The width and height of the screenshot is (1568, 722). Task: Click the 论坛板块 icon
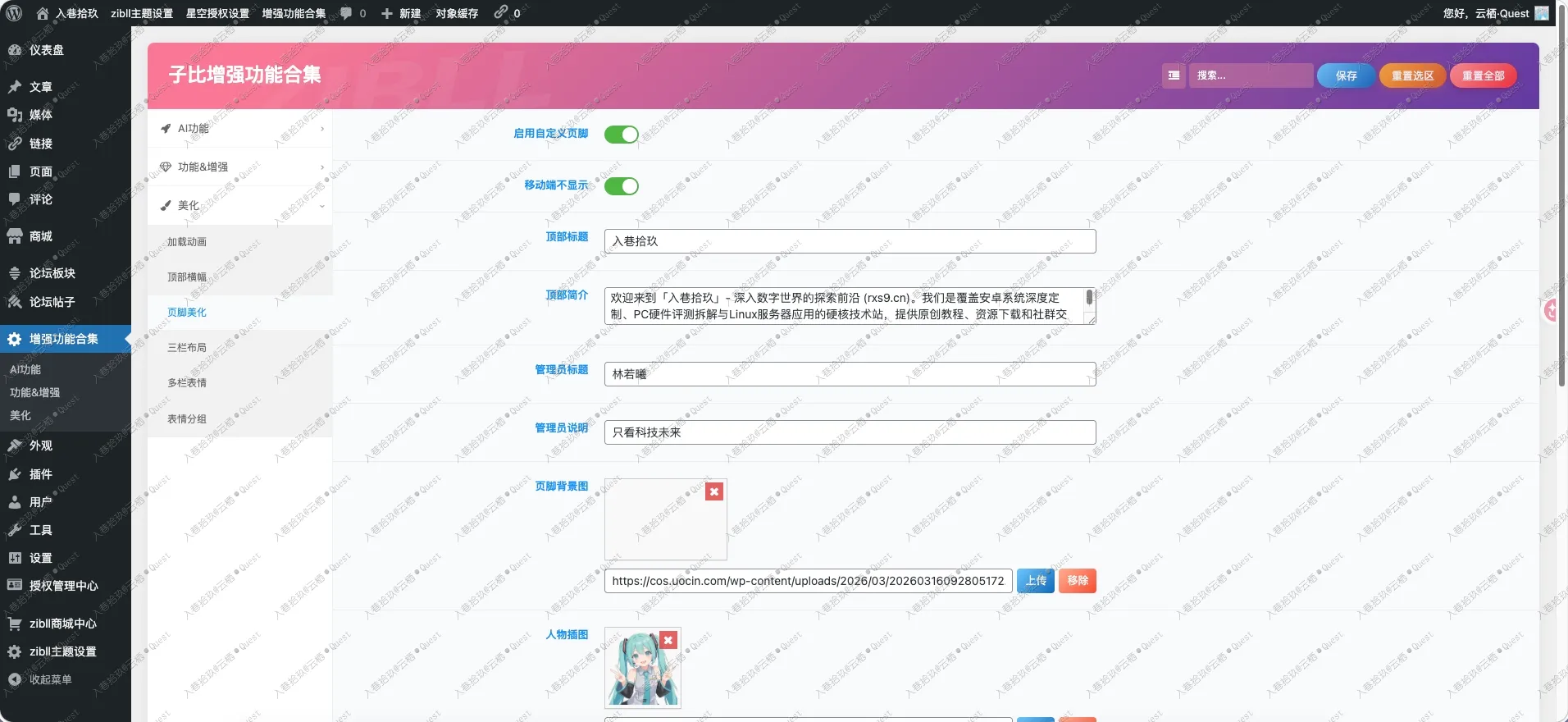tap(15, 273)
